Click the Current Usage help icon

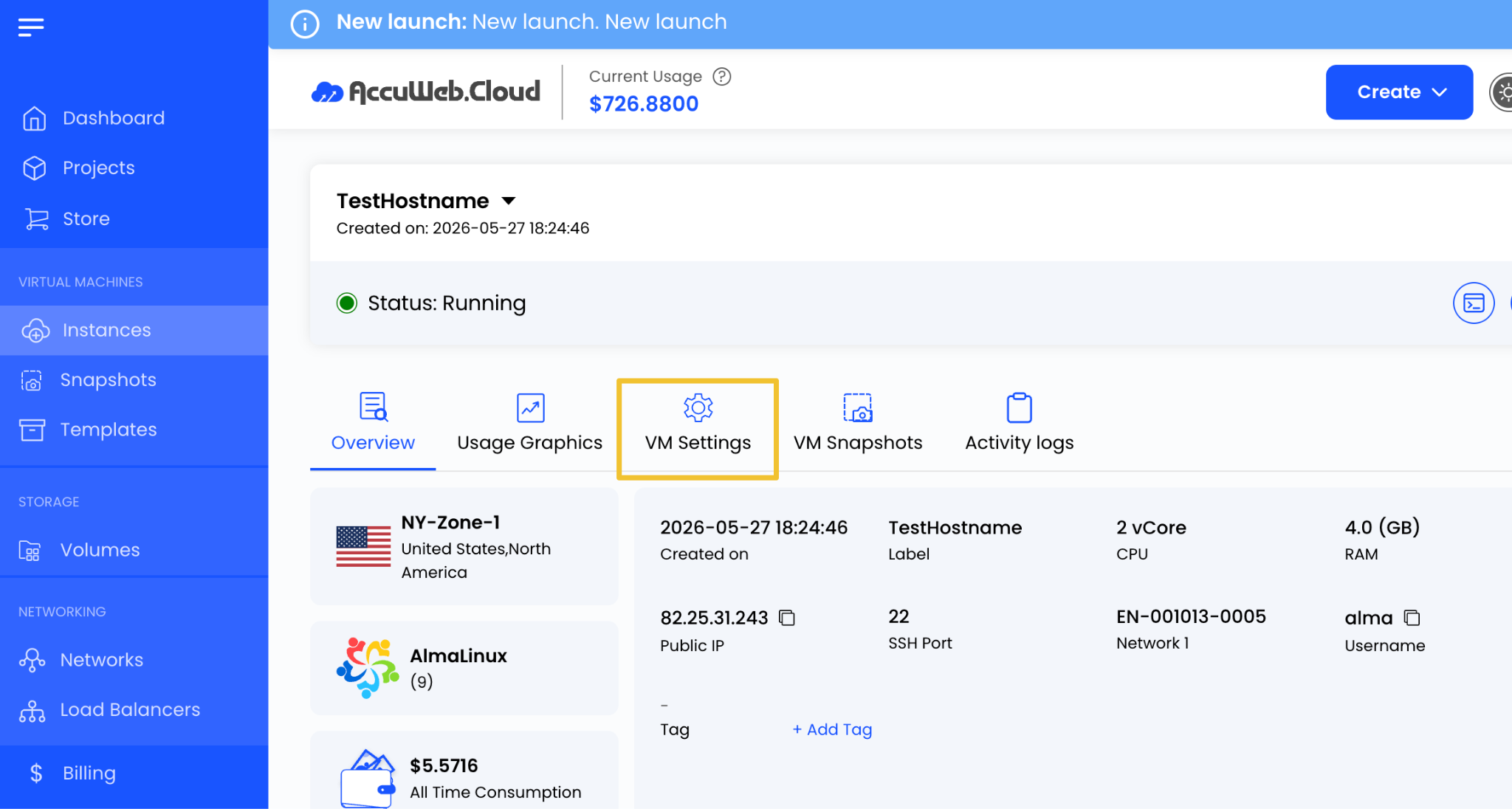[722, 77]
